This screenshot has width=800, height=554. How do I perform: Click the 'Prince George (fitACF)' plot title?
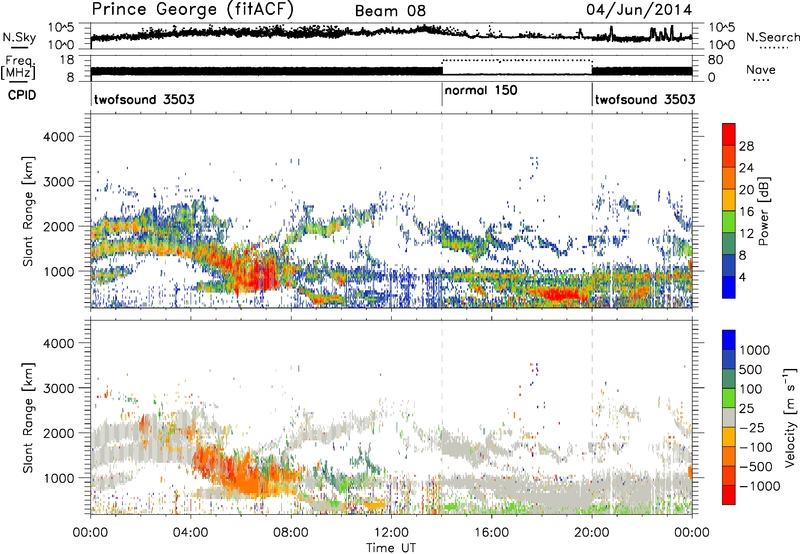(192, 9)
